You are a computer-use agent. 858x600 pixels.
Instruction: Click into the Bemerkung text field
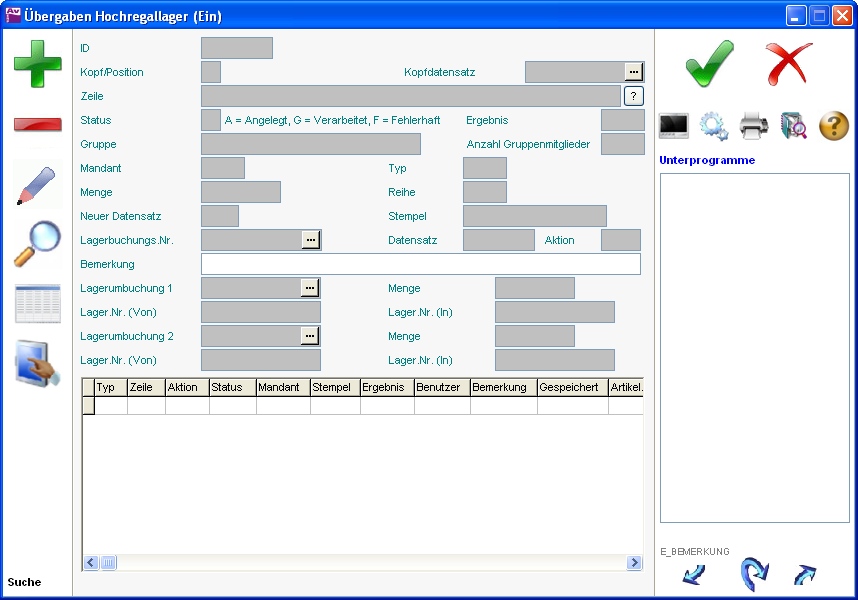[x=420, y=264]
